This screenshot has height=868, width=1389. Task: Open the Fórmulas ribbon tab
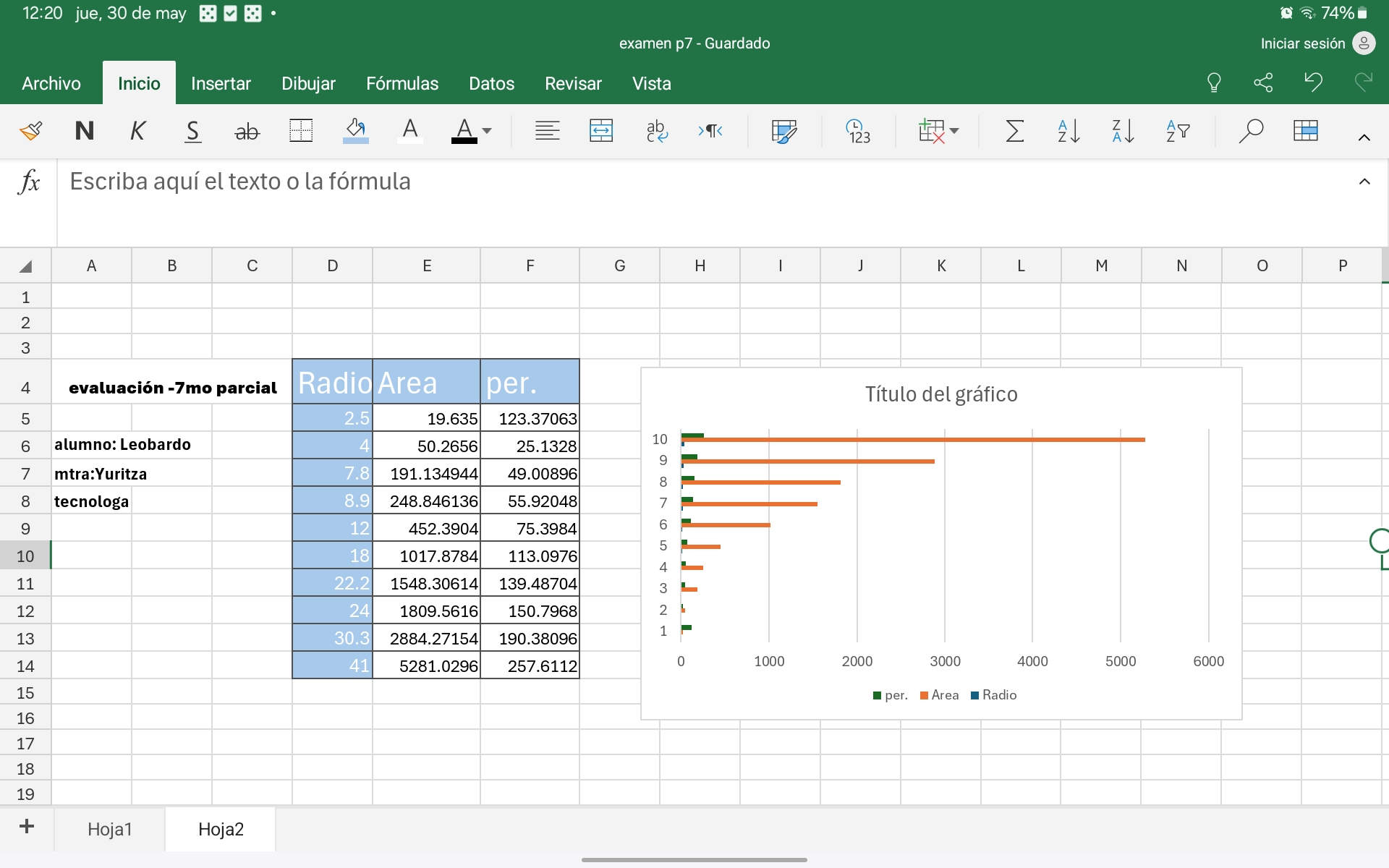point(402,83)
